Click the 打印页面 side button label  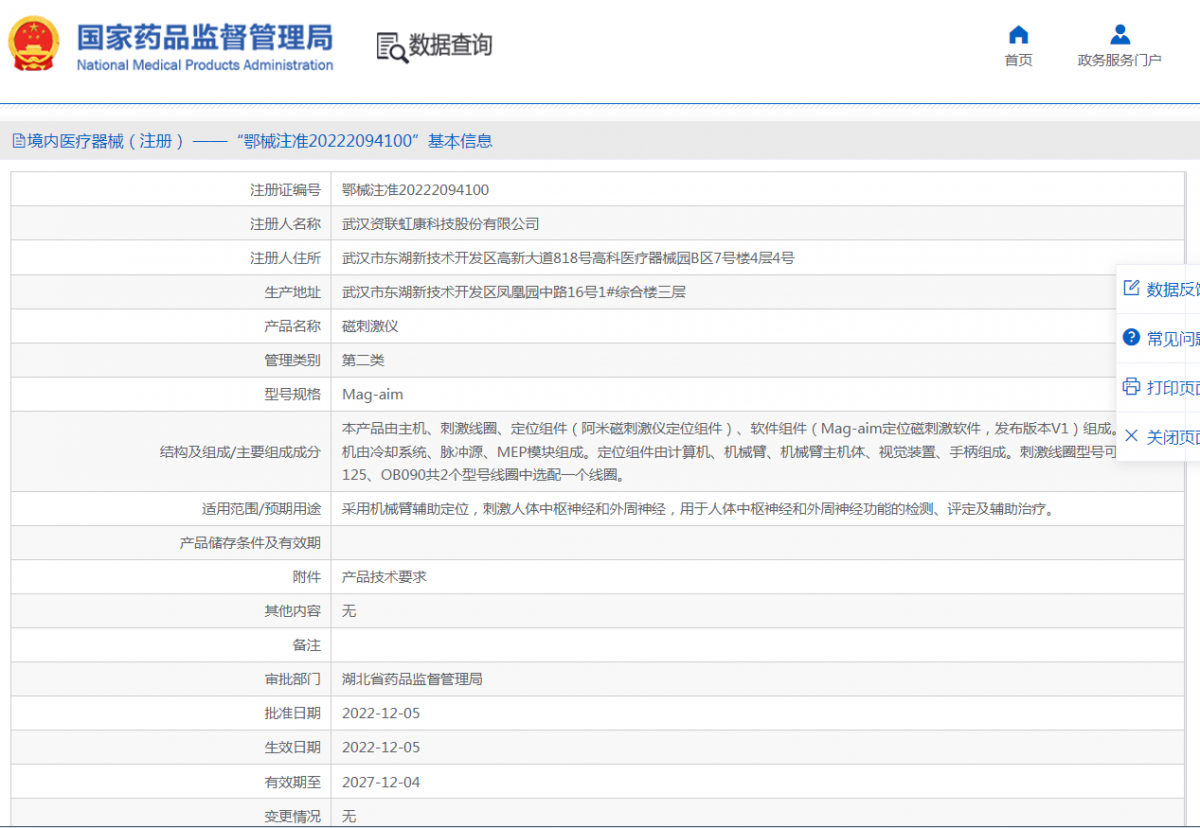pyautogui.click(x=1173, y=387)
